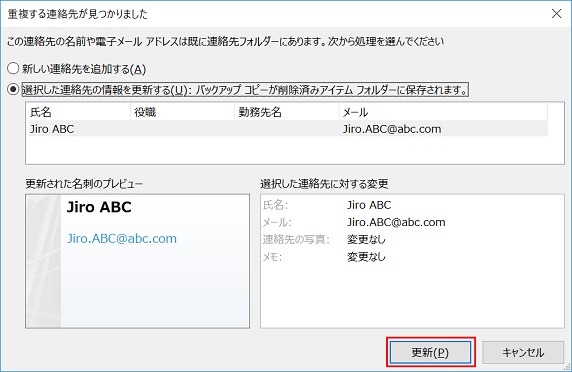Click 変更なし next to 連絡先の写真
Image resolution: width=572 pixels, height=372 pixels.
click(x=366, y=240)
